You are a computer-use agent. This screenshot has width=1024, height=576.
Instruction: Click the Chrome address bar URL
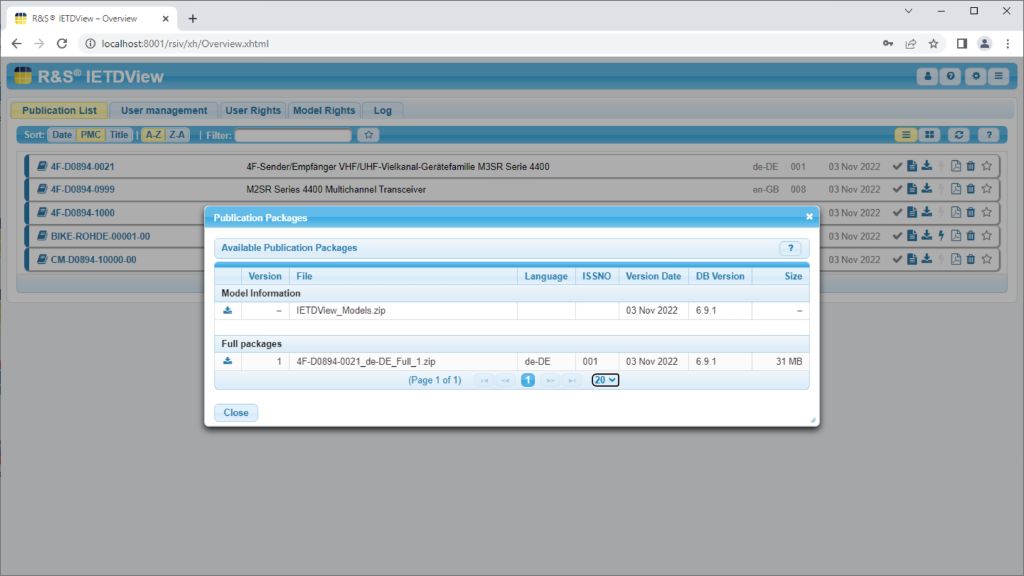pyautogui.click(x=185, y=44)
